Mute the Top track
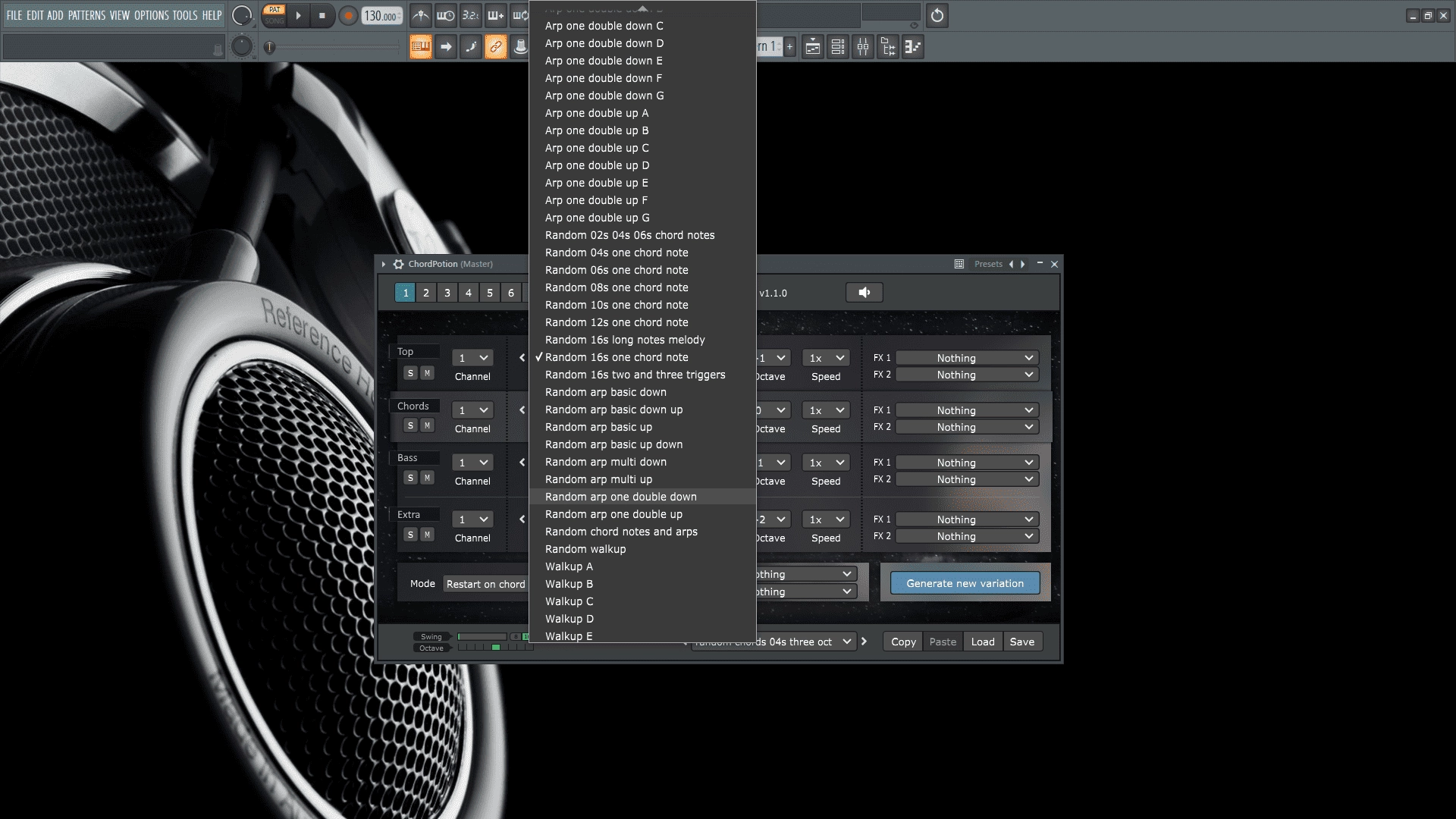Viewport: 1456px width, 819px height. click(427, 373)
